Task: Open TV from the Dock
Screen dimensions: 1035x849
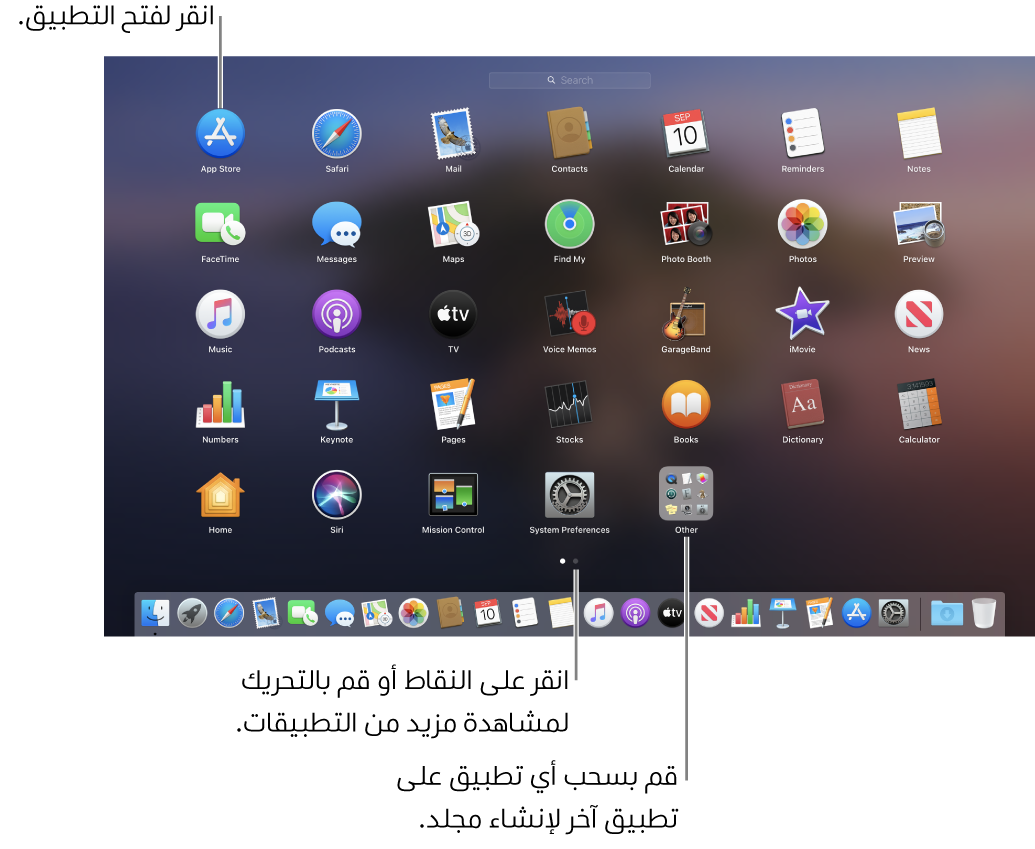Action: pos(672,613)
